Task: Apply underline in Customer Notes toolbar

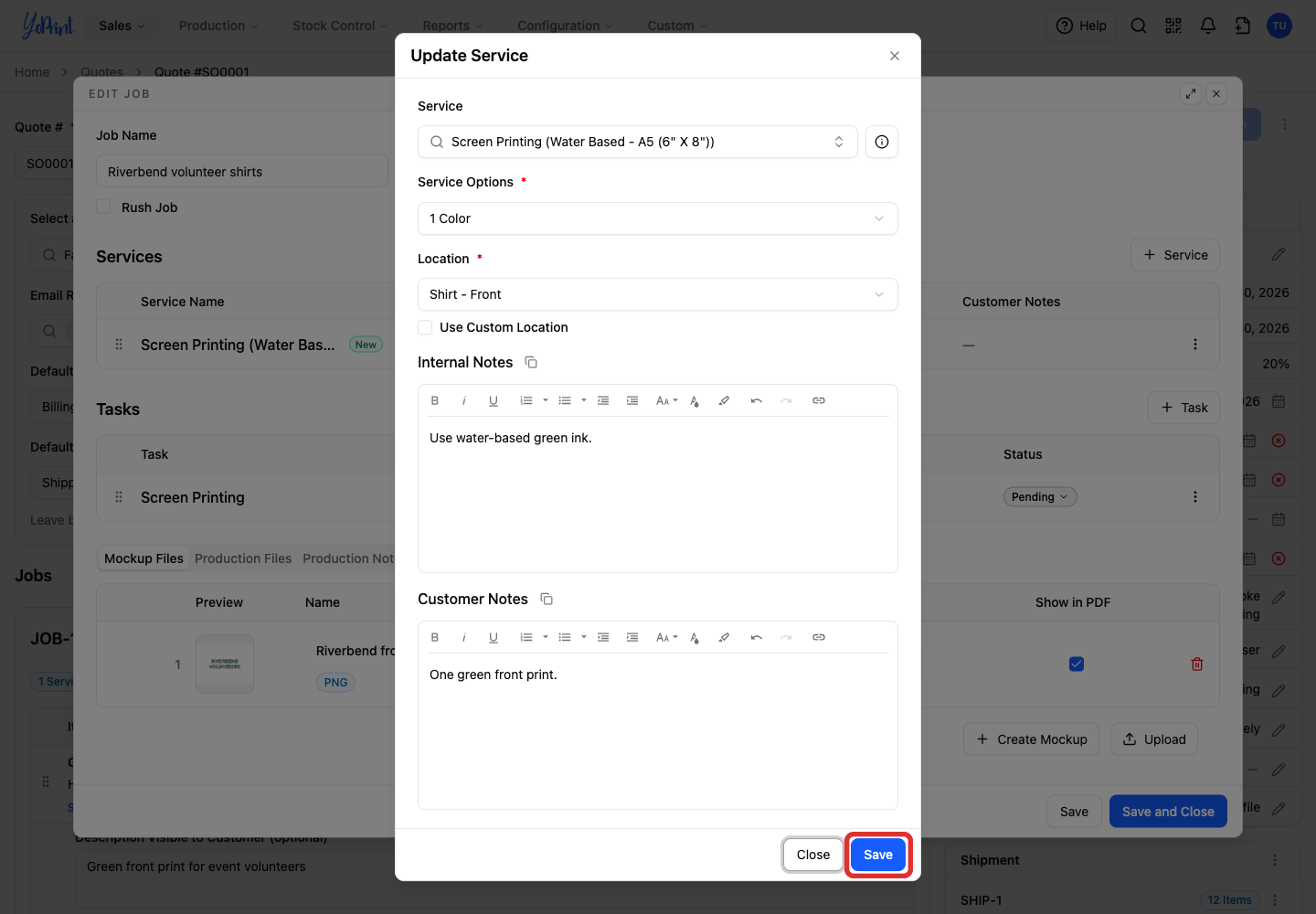Action: [493, 637]
